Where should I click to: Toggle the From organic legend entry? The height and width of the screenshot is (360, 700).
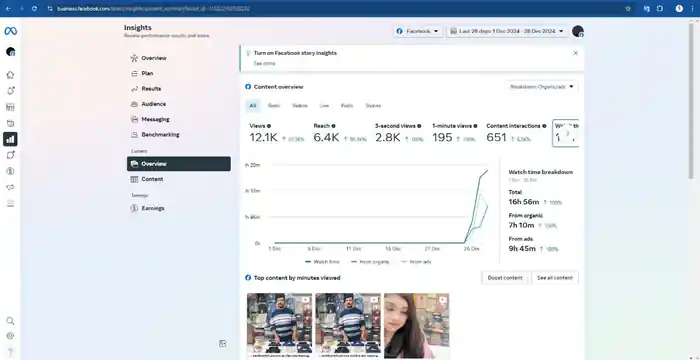(x=370, y=262)
